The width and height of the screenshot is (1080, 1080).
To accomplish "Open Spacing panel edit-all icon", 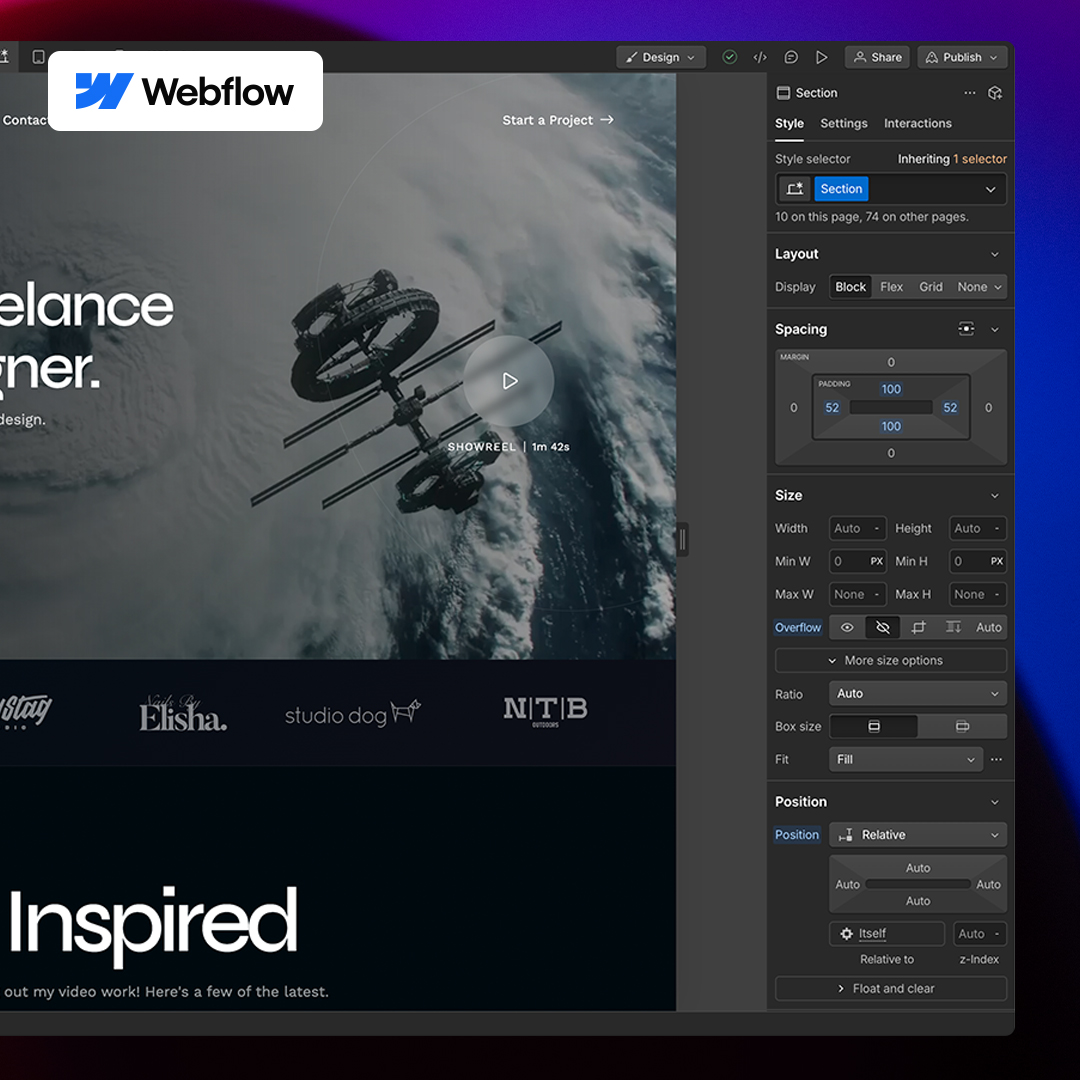I will click(965, 329).
